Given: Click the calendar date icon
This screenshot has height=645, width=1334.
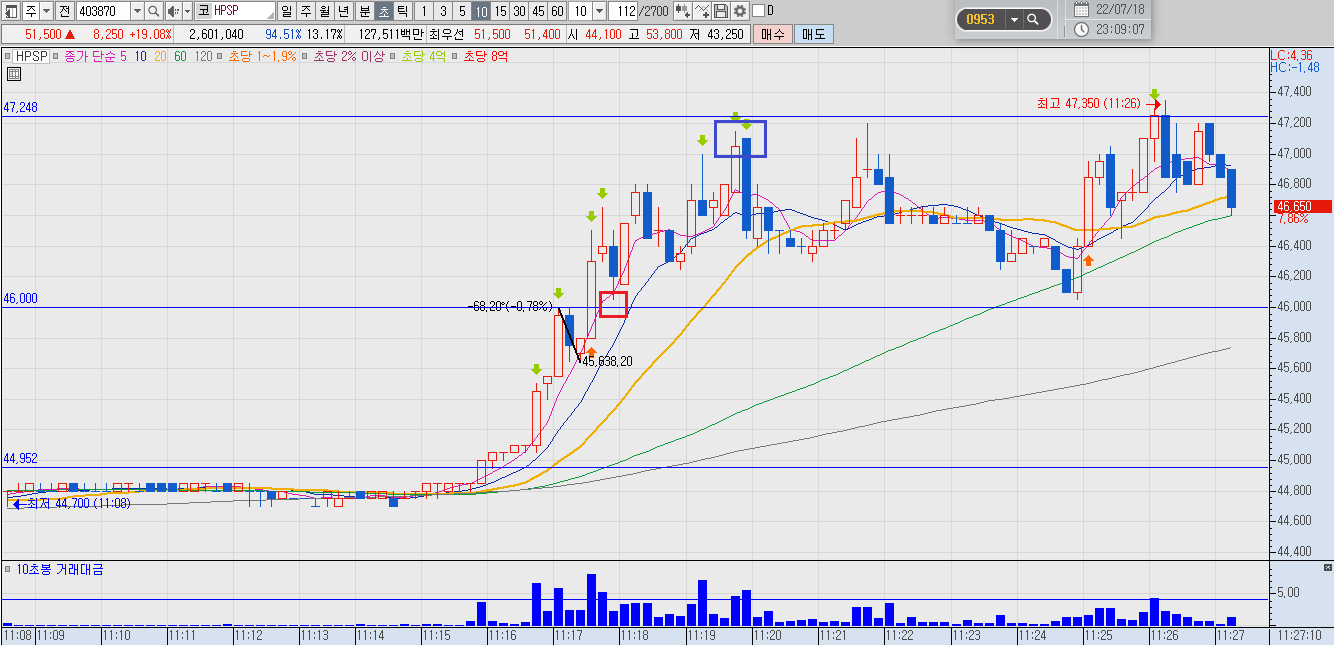Looking at the screenshot, I should [x=1082, y=9].
